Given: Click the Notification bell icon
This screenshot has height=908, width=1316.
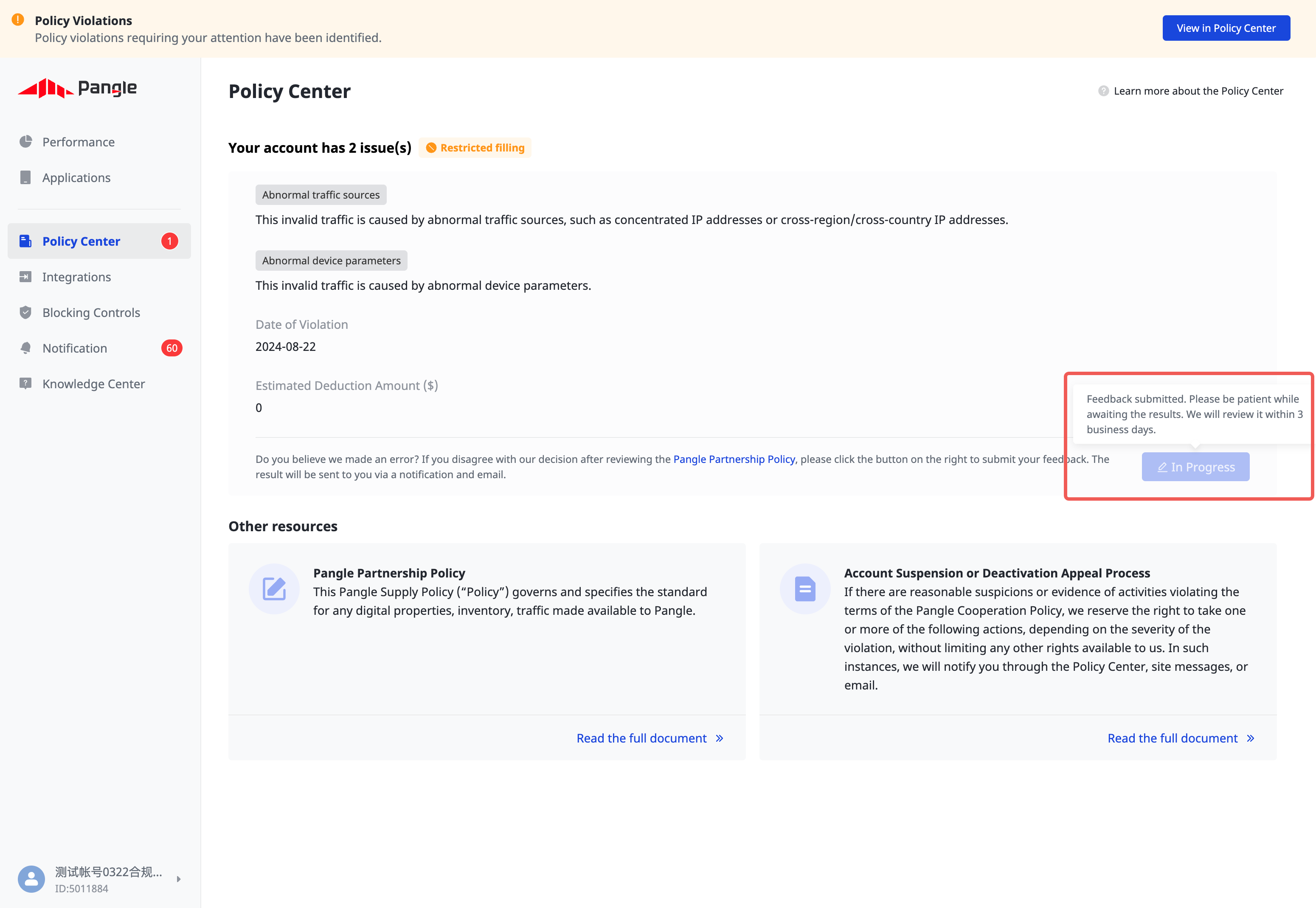Looking at the screenshot, I should (25, 348).
